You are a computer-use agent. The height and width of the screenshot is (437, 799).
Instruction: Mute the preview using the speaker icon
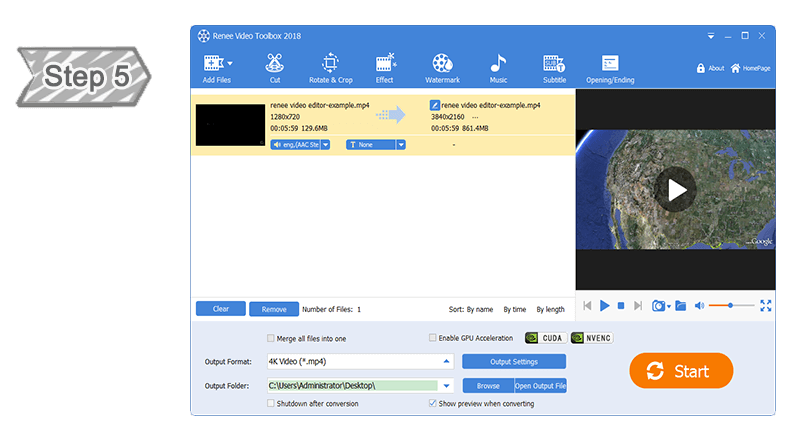point(699,305)
